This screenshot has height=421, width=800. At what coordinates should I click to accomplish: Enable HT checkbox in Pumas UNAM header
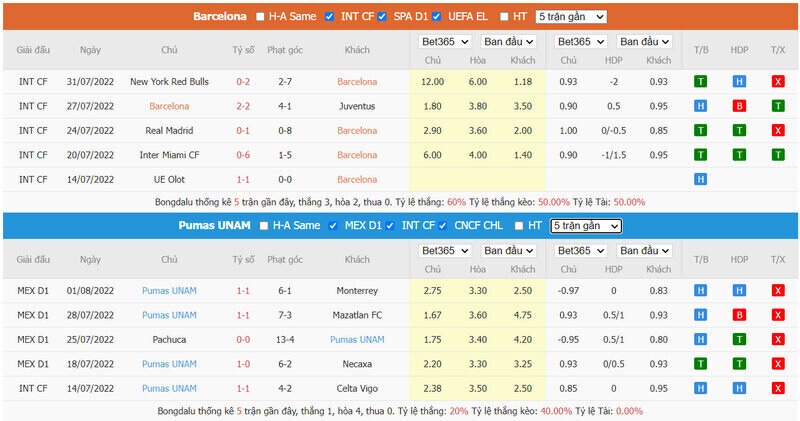pos(519,226)
